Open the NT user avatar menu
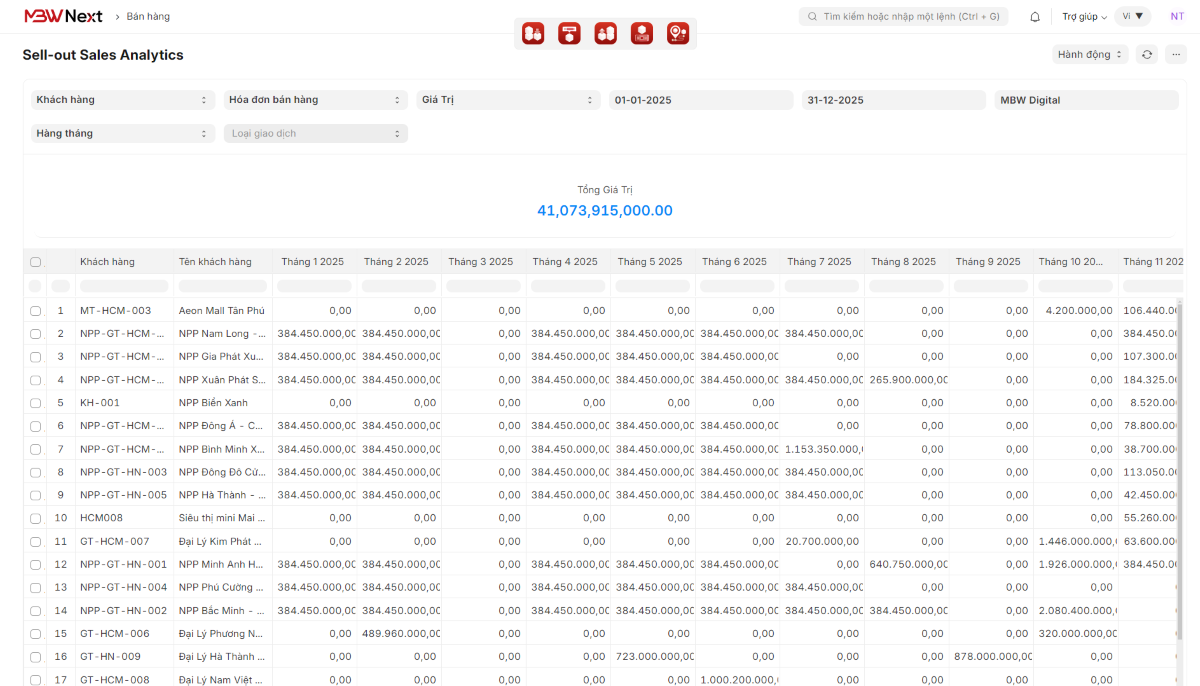 coord(1177,17)
